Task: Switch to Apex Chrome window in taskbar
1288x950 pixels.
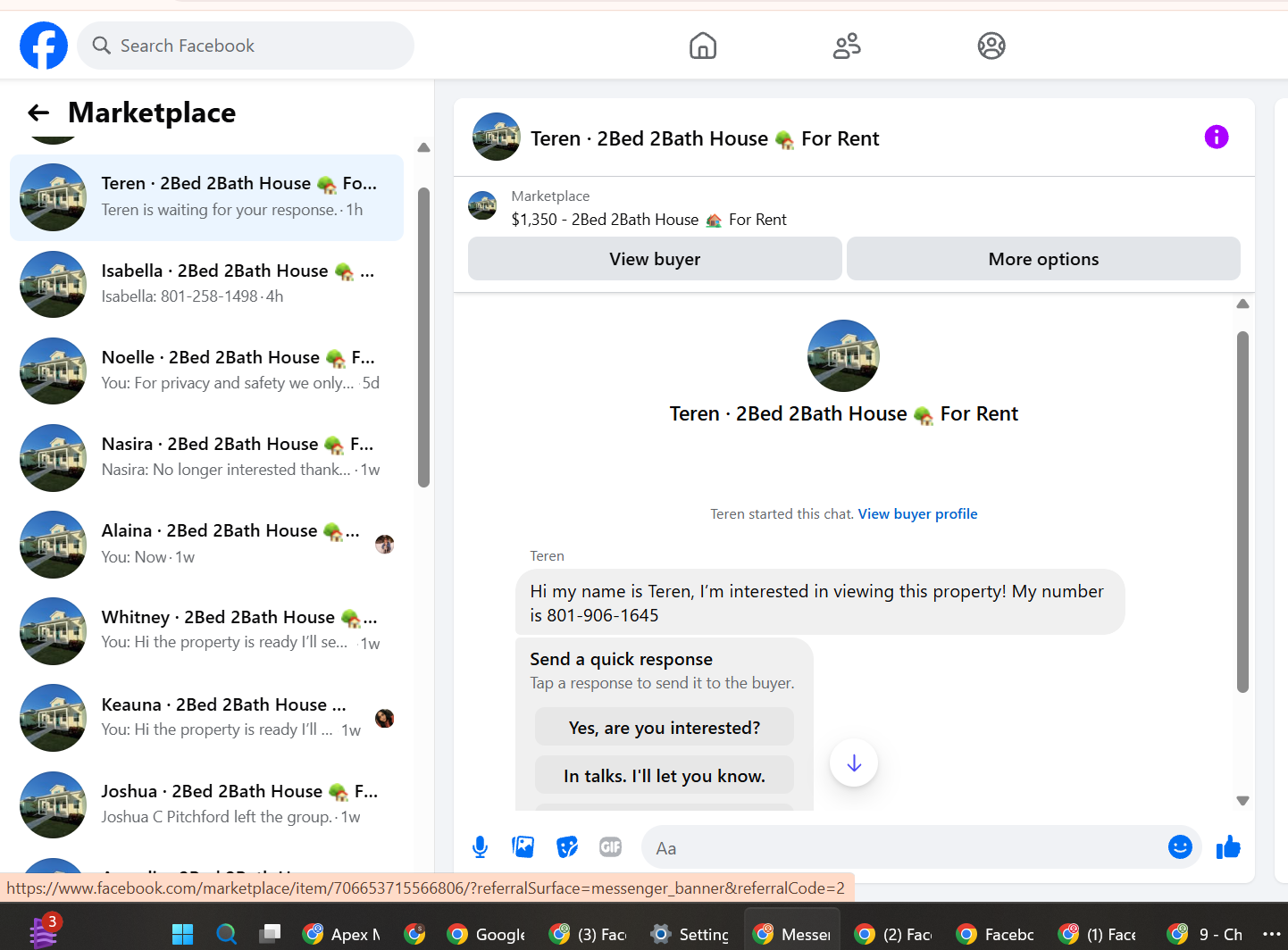Action: [x=341, y=934]
